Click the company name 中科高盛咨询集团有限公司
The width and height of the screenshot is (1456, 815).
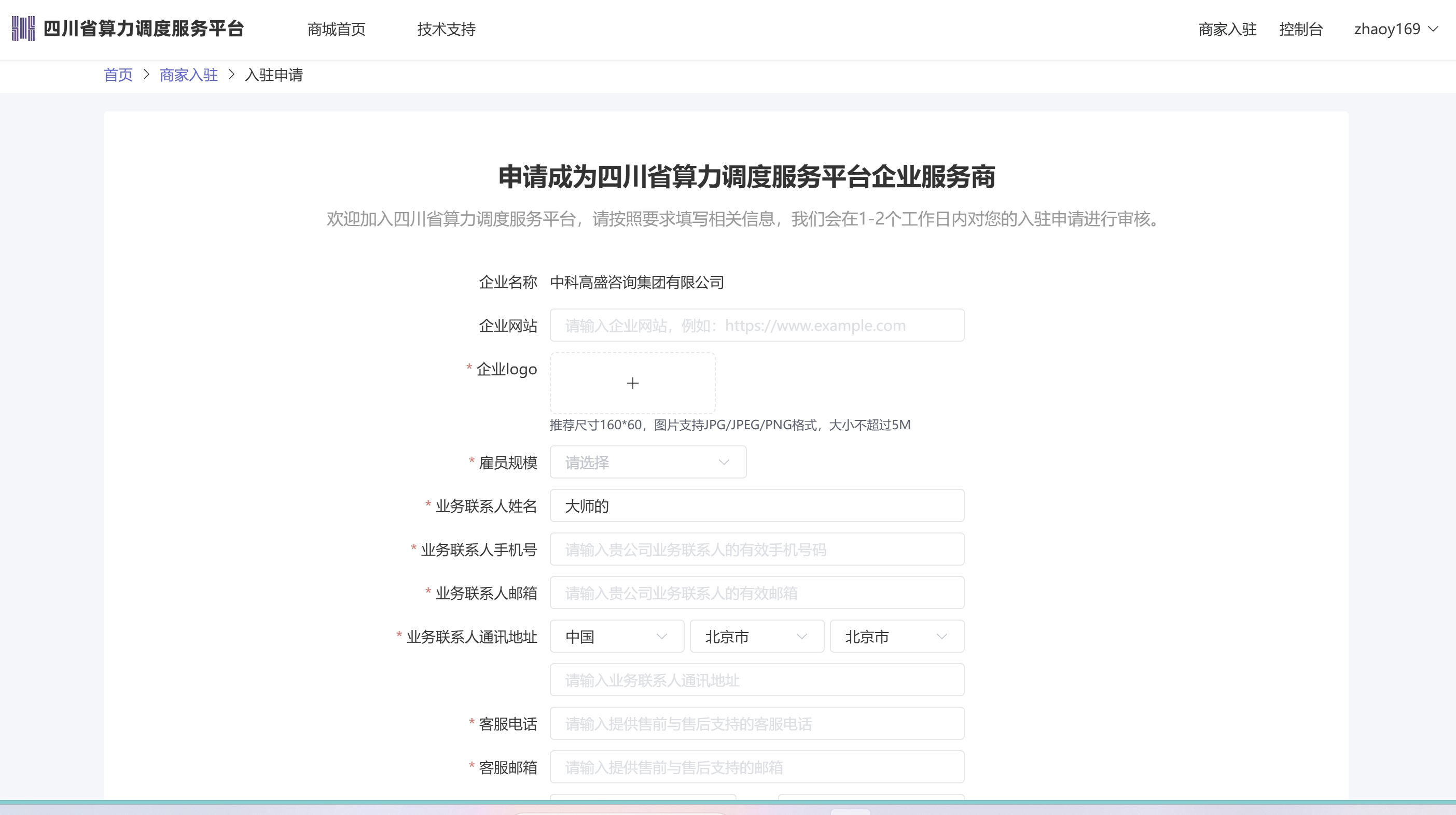tap(637, 283)
